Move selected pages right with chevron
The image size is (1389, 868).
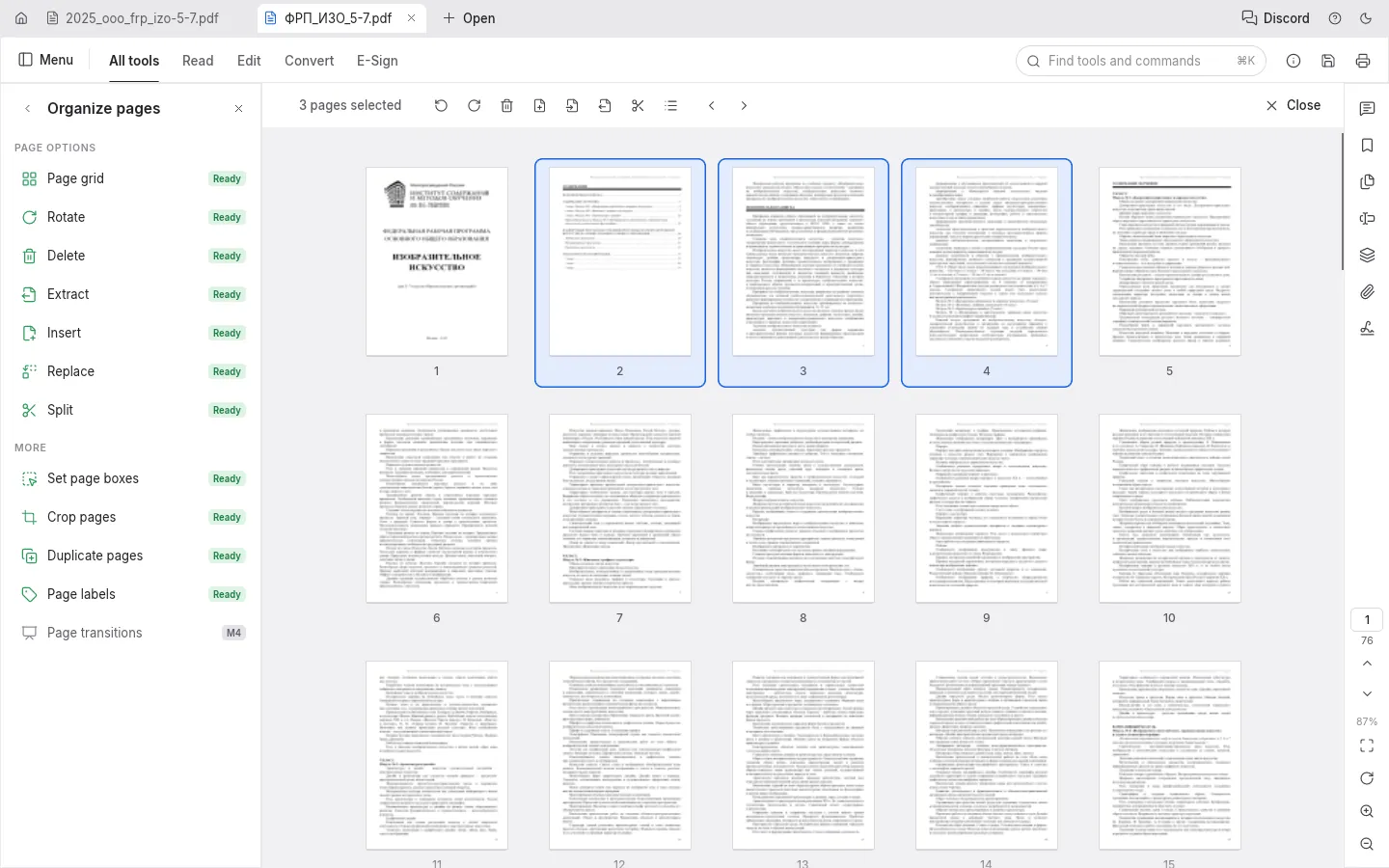pyautogui.click(x=744, y=105)
